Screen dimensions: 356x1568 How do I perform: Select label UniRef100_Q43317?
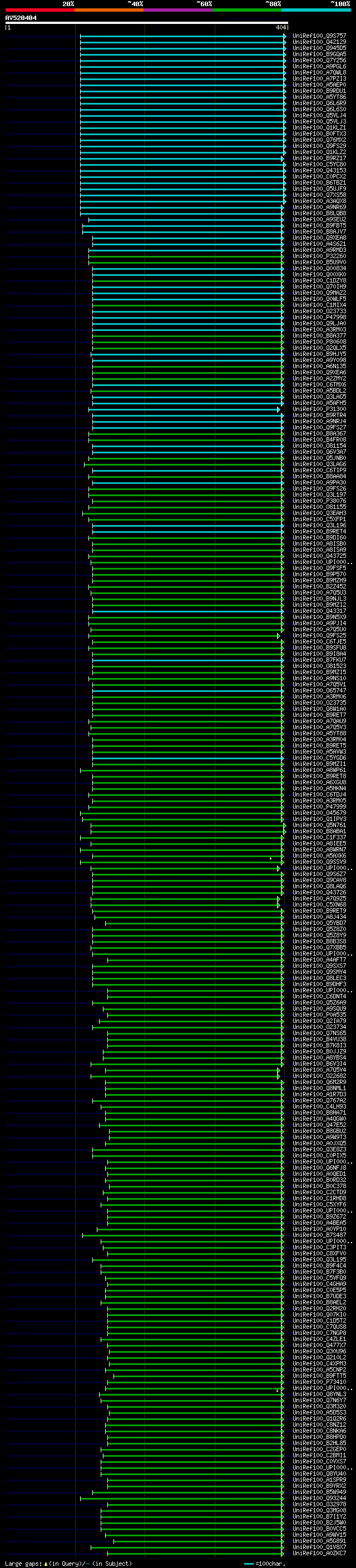pyautogui.click(x=319, y=611)
